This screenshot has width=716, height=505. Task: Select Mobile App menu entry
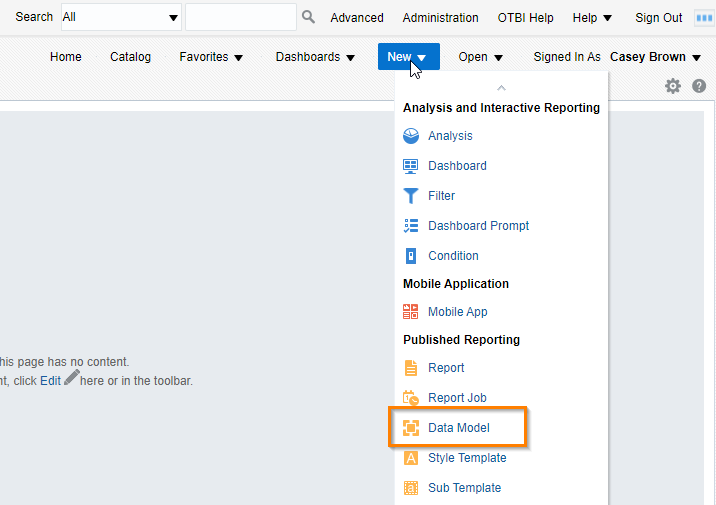[x=458, y=312]
